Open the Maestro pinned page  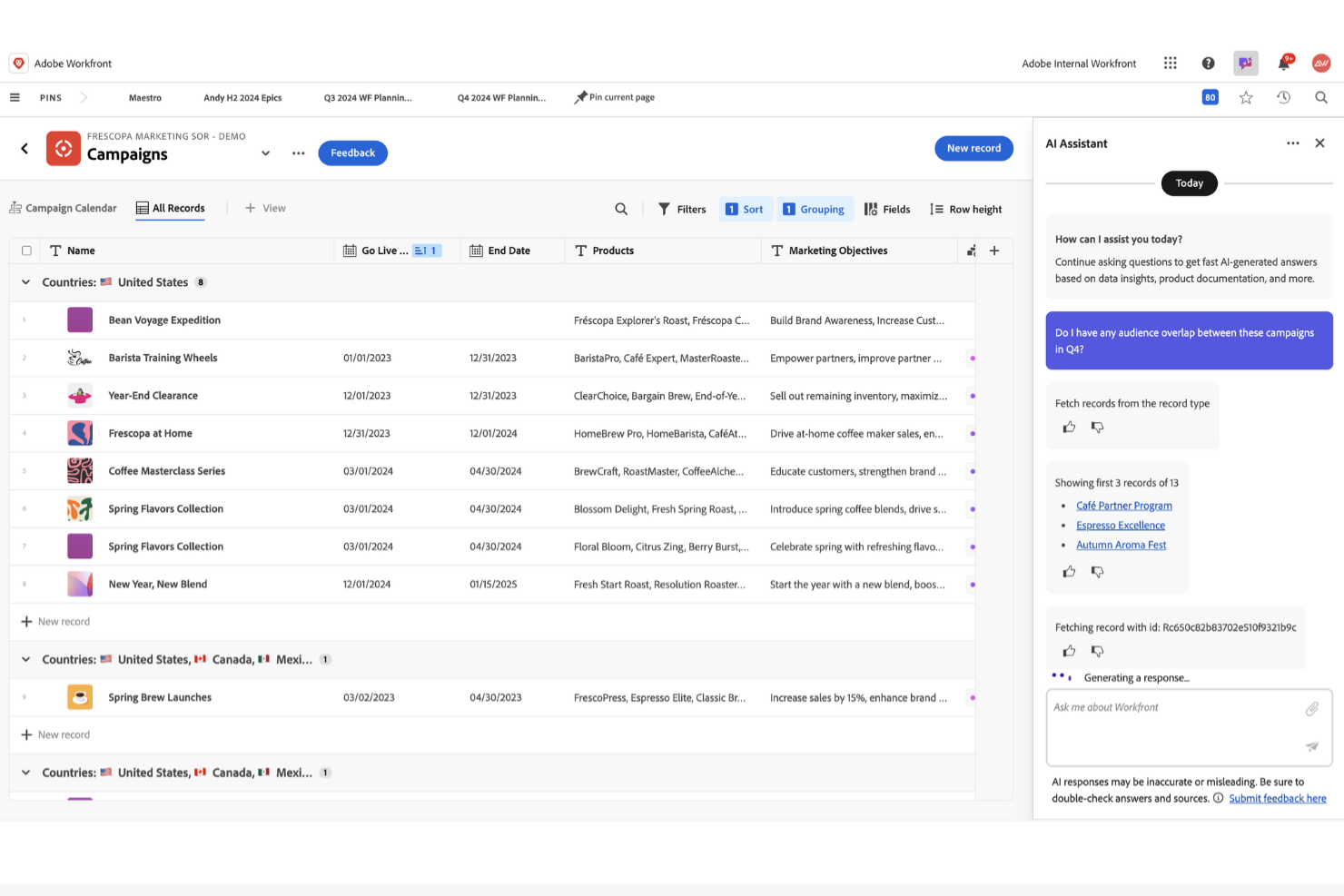145,97
